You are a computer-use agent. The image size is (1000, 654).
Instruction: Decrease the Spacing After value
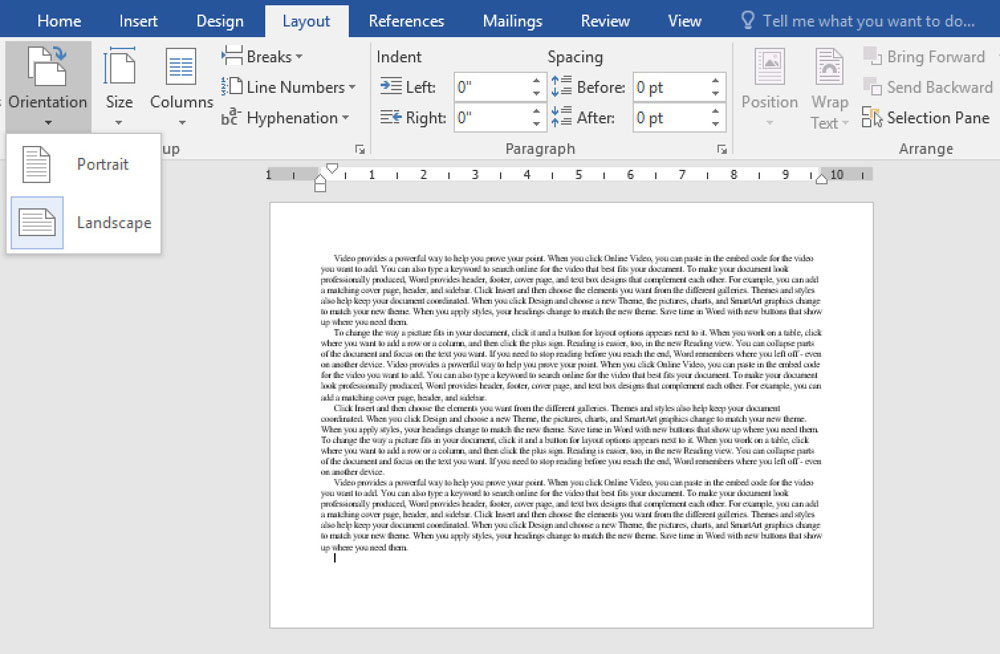[x=716, y=124]
